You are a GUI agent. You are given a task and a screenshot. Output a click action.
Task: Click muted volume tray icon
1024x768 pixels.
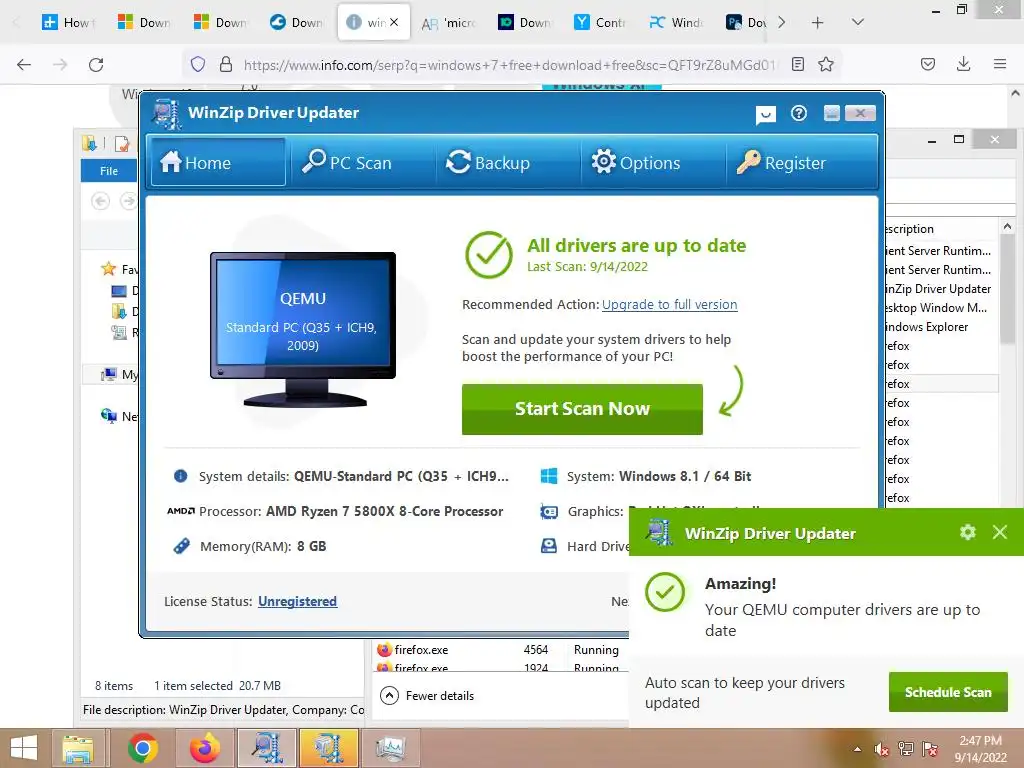click(x=882, y=749)
